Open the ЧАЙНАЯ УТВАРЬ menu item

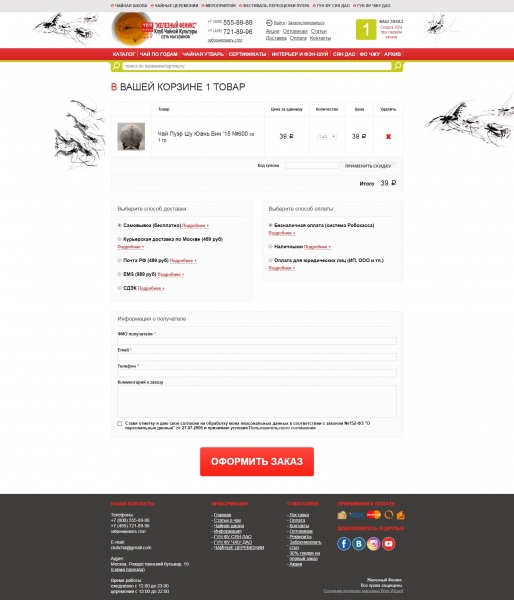pyautogui.click(x=203, y=54)
